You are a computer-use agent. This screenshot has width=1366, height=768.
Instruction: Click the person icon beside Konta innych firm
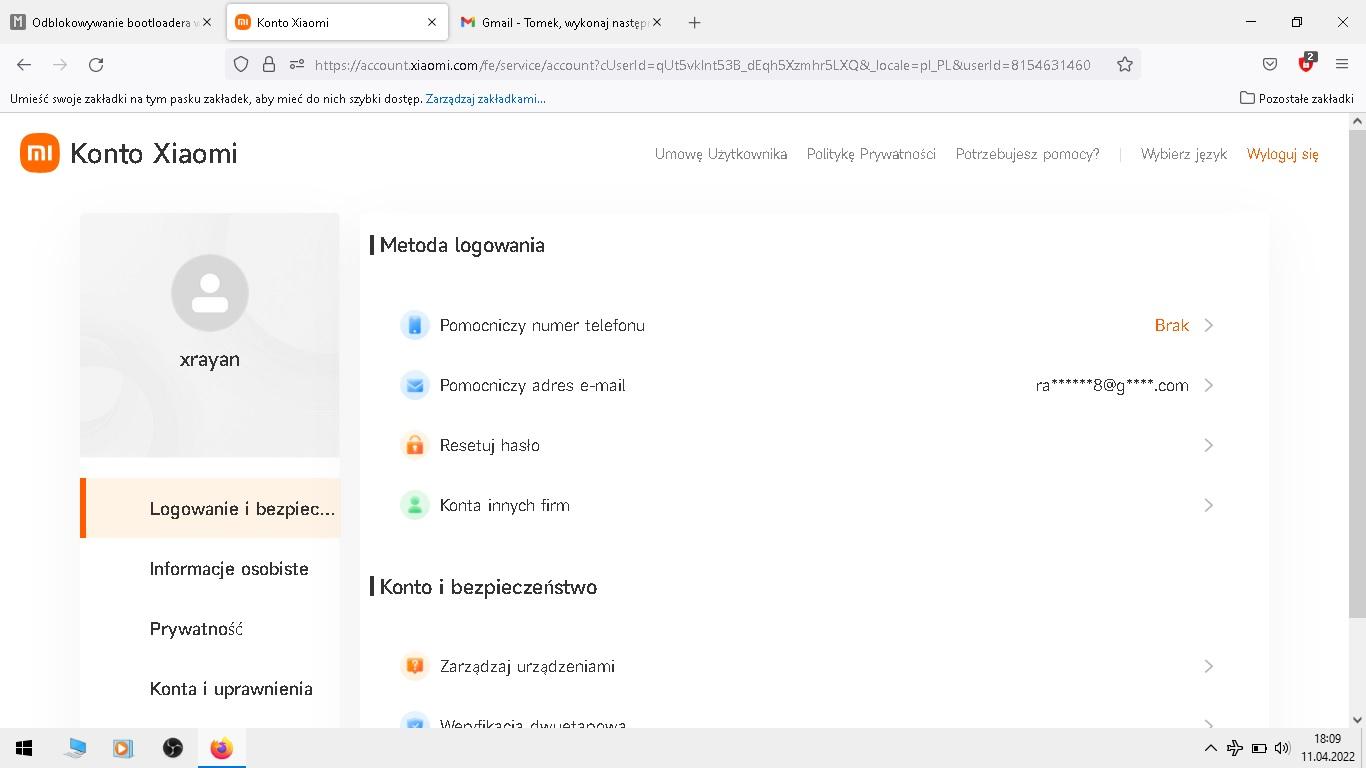tap(415, 506)
